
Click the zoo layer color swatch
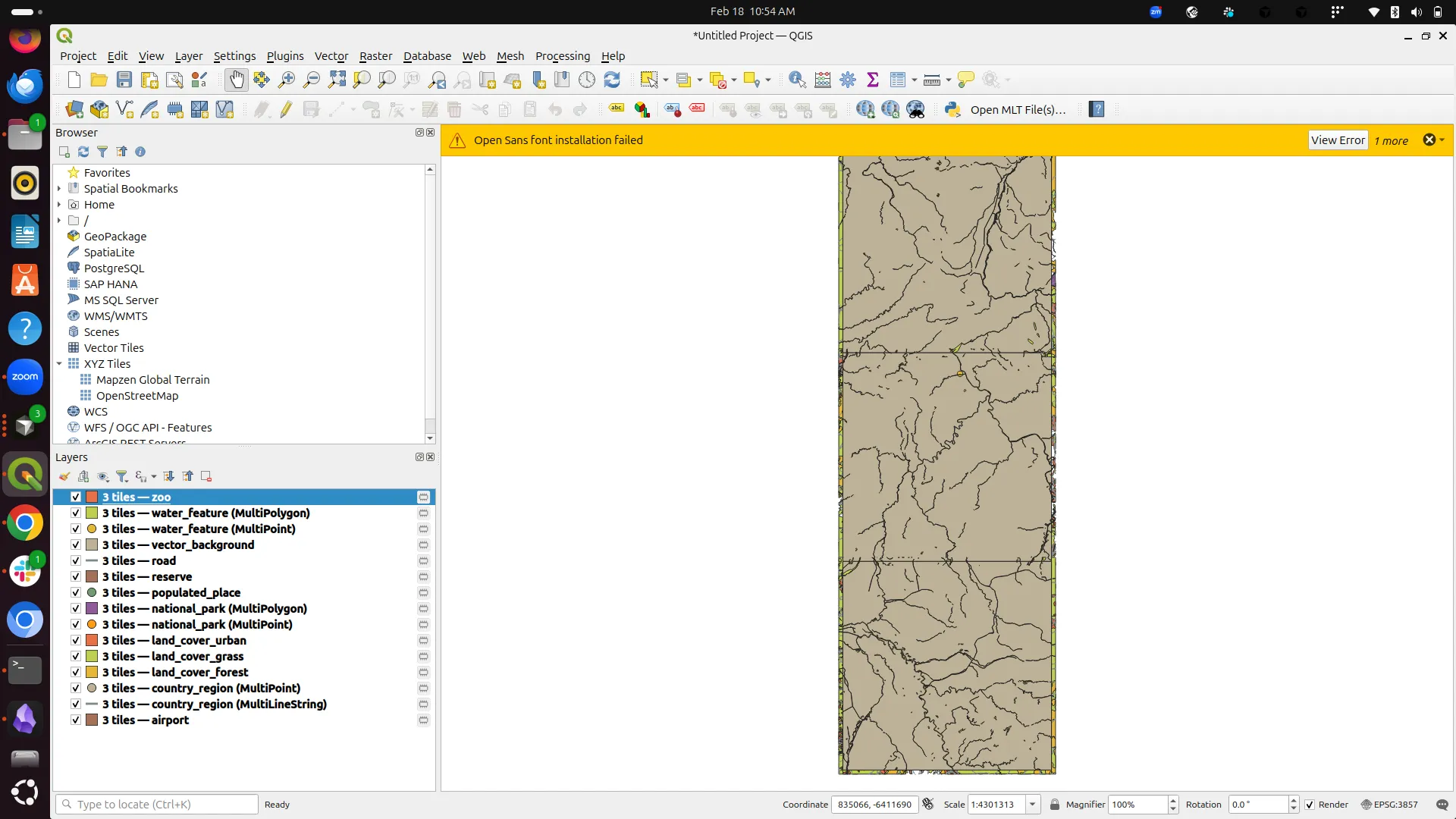coord(90,497)
